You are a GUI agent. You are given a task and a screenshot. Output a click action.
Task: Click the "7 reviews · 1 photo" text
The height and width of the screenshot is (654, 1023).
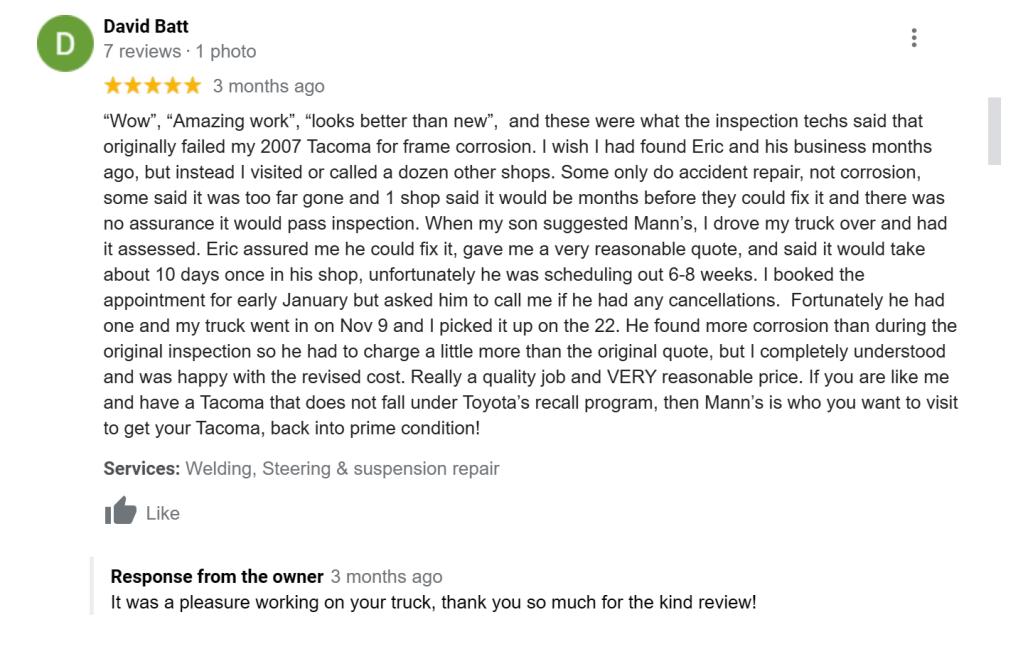(x=180, y=51)
